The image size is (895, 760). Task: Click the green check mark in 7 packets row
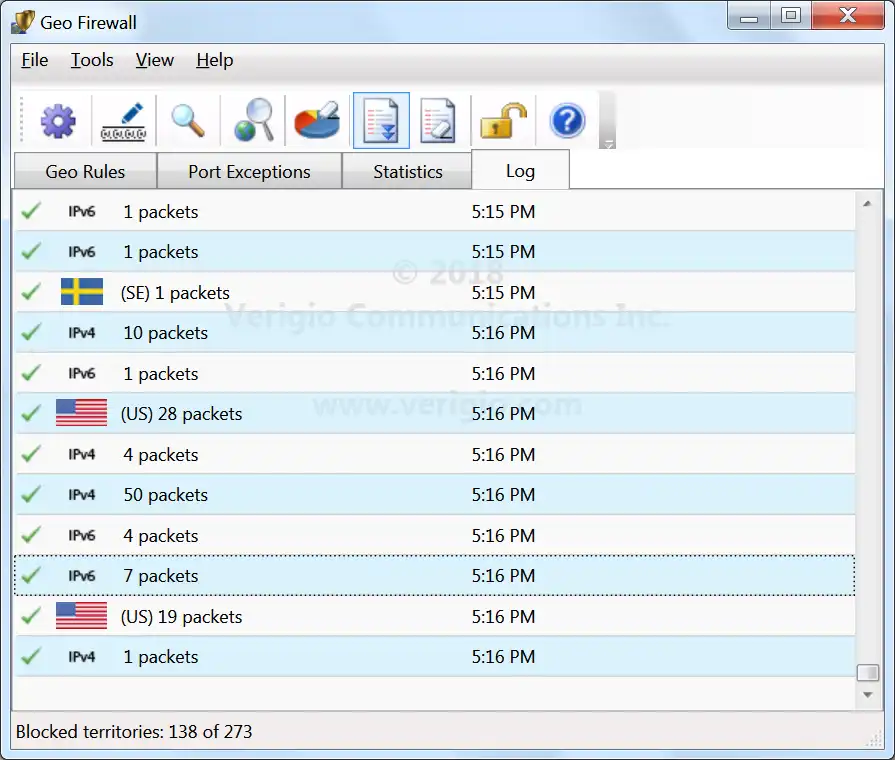click(31, 575)
